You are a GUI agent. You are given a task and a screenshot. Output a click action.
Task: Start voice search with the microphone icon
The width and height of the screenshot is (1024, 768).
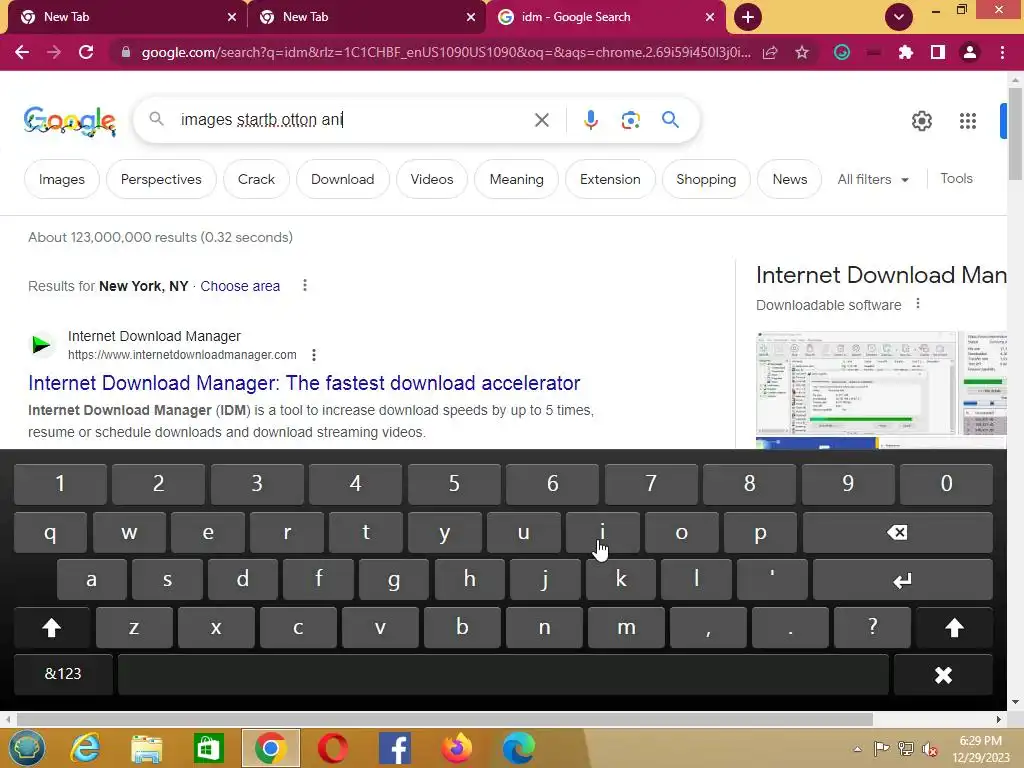[x=591, y=120]
